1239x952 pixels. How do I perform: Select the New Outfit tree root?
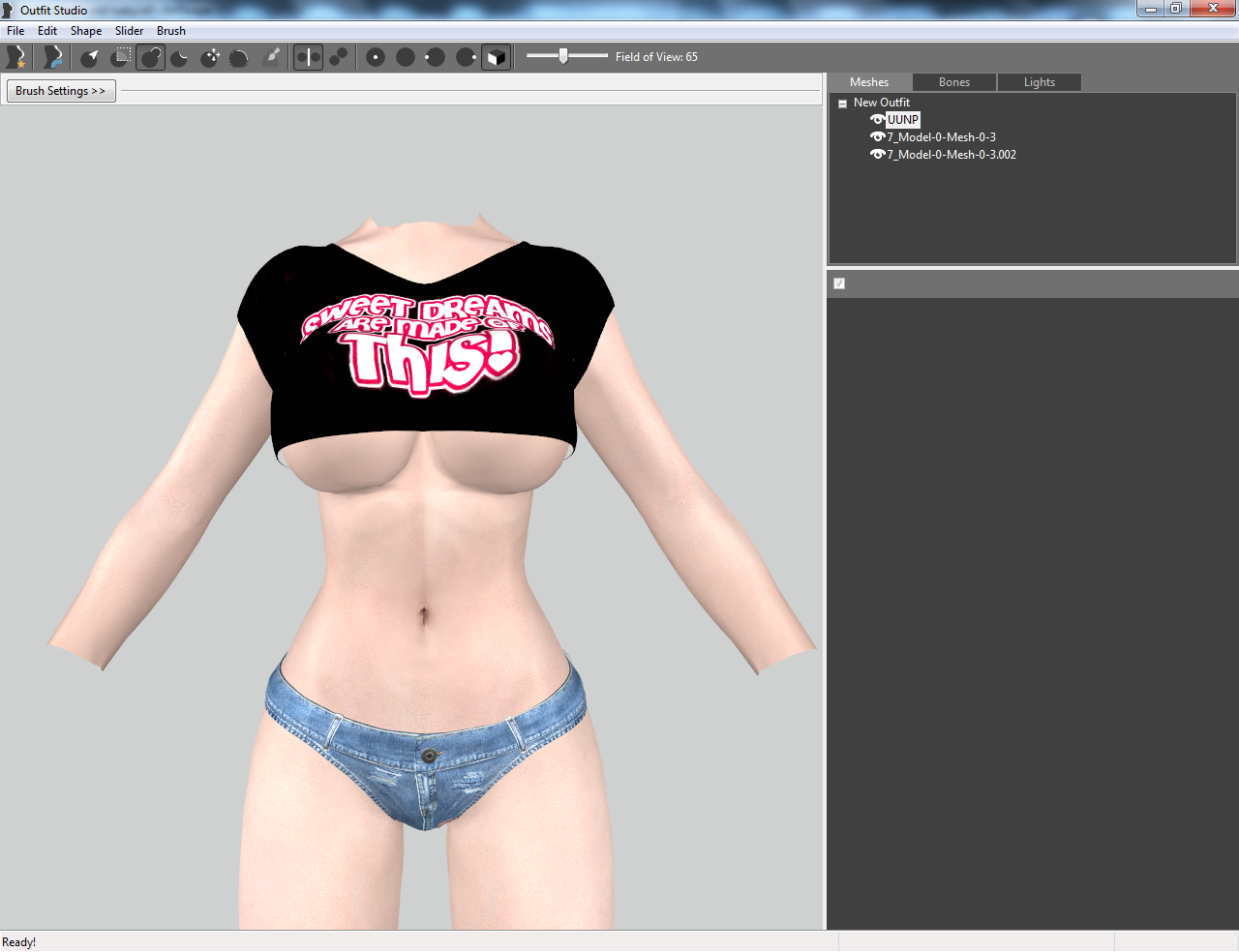[882, 103]
